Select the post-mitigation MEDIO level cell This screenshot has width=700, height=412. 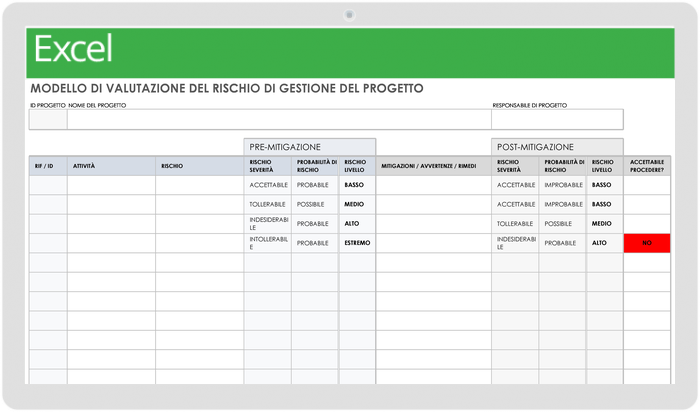[605, 224]
